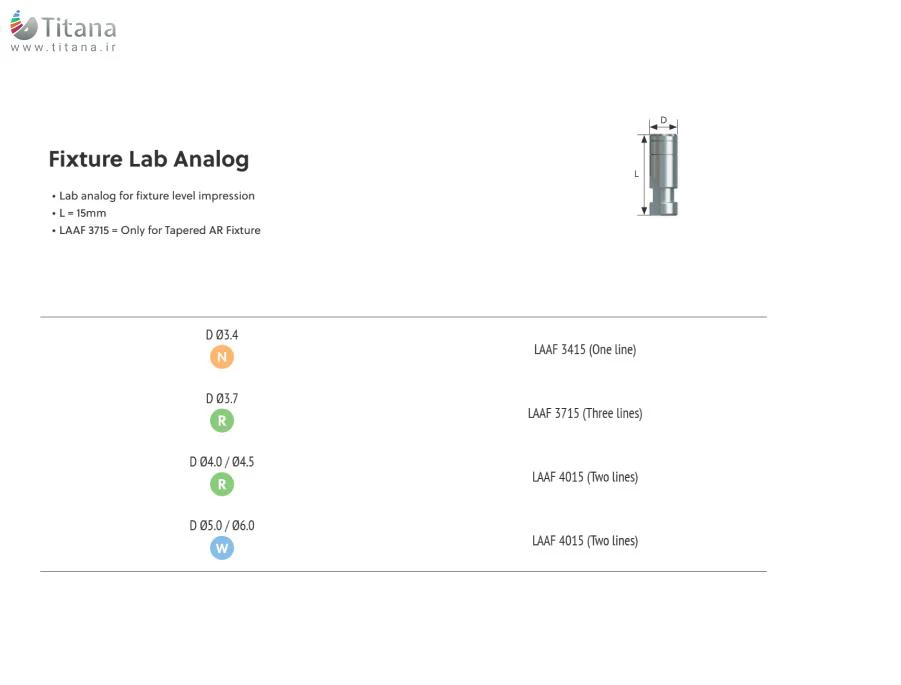Image resolution: width=901 pixels, height=685 pixels.
Task: Click the orange N badge
Action: point(222,357)
